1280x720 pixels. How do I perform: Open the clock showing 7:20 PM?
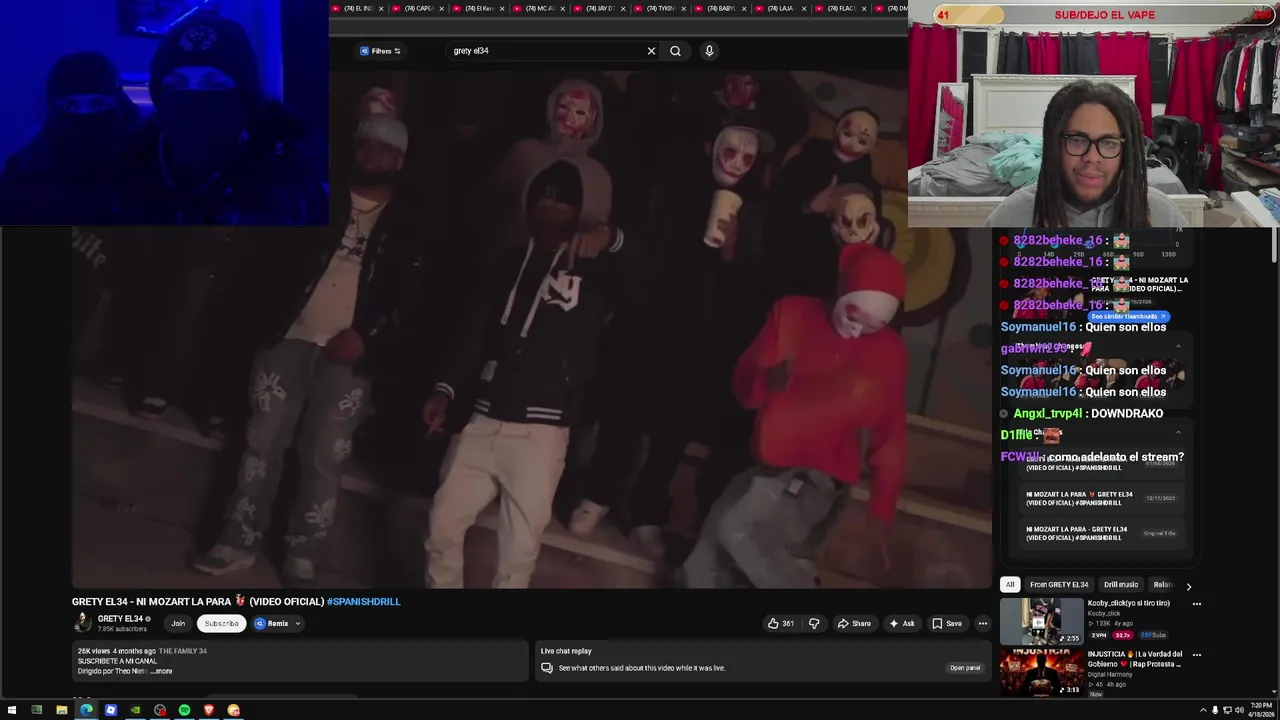click(1259, 710)
